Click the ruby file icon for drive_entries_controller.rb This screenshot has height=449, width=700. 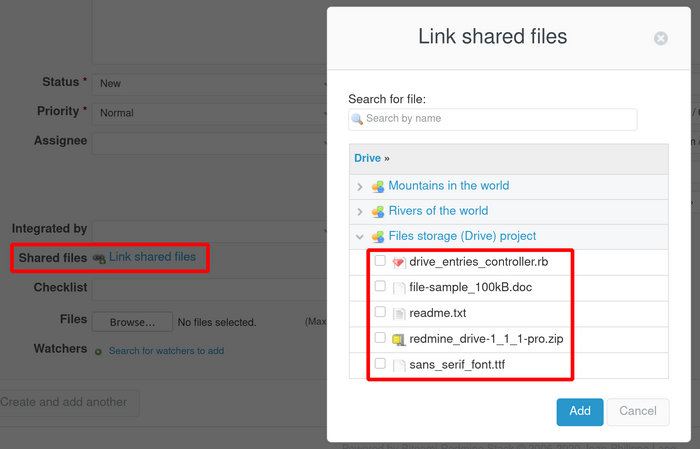tap(398, 262)
